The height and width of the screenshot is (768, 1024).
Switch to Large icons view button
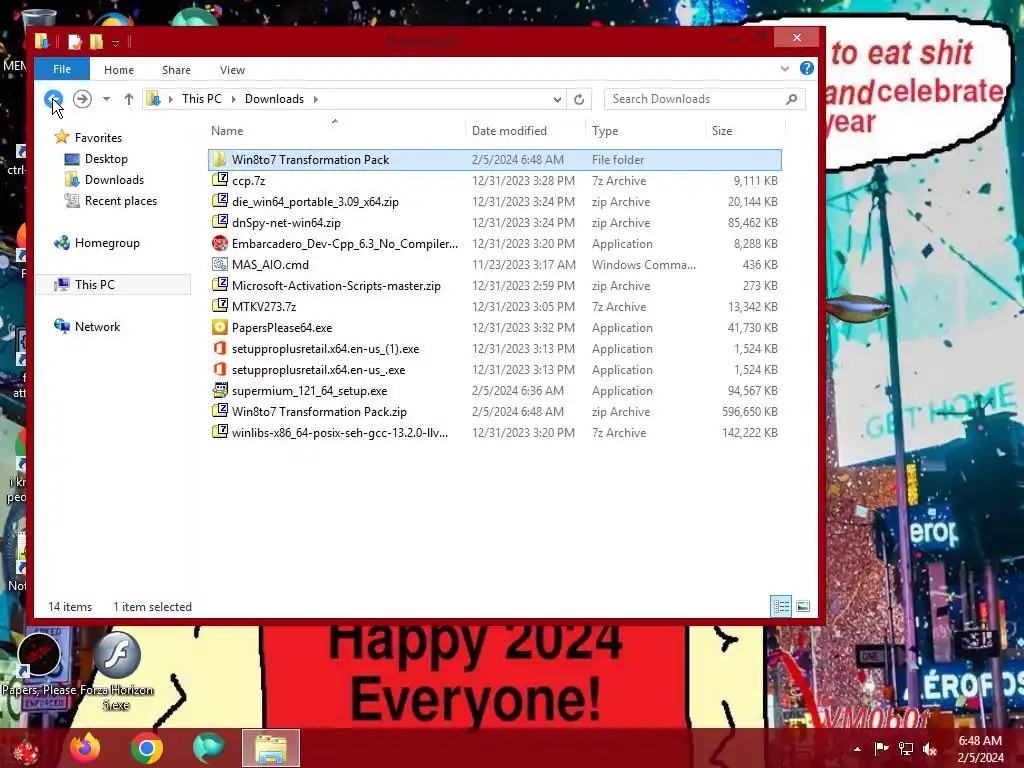803,606
